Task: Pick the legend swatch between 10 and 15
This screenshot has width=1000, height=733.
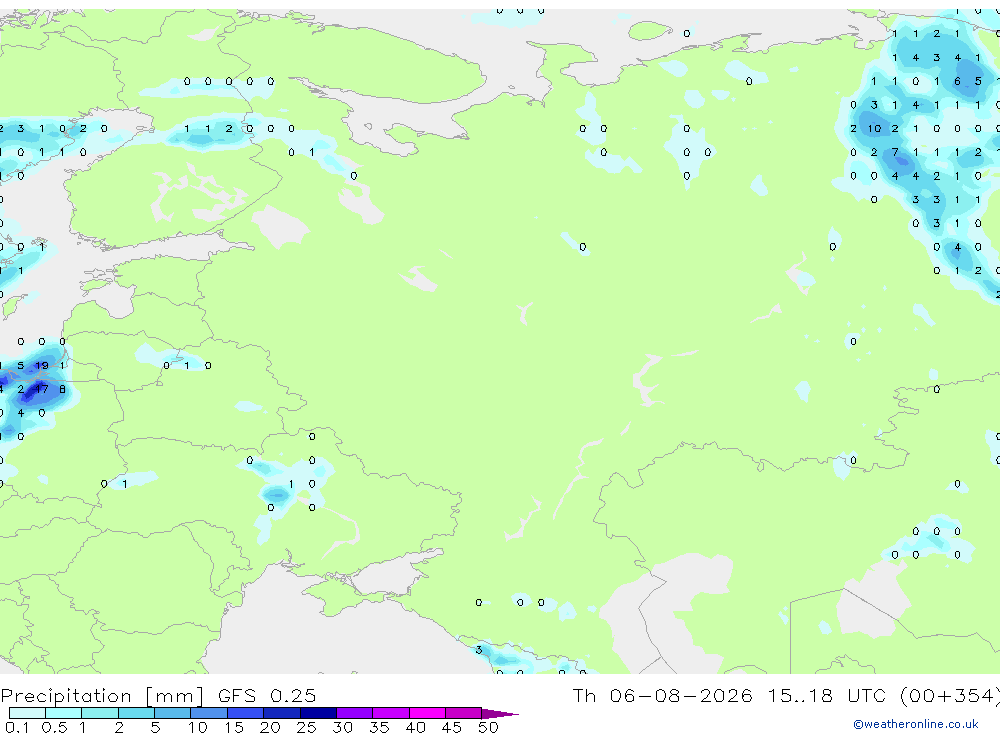Action: click(x=209, y=713)
